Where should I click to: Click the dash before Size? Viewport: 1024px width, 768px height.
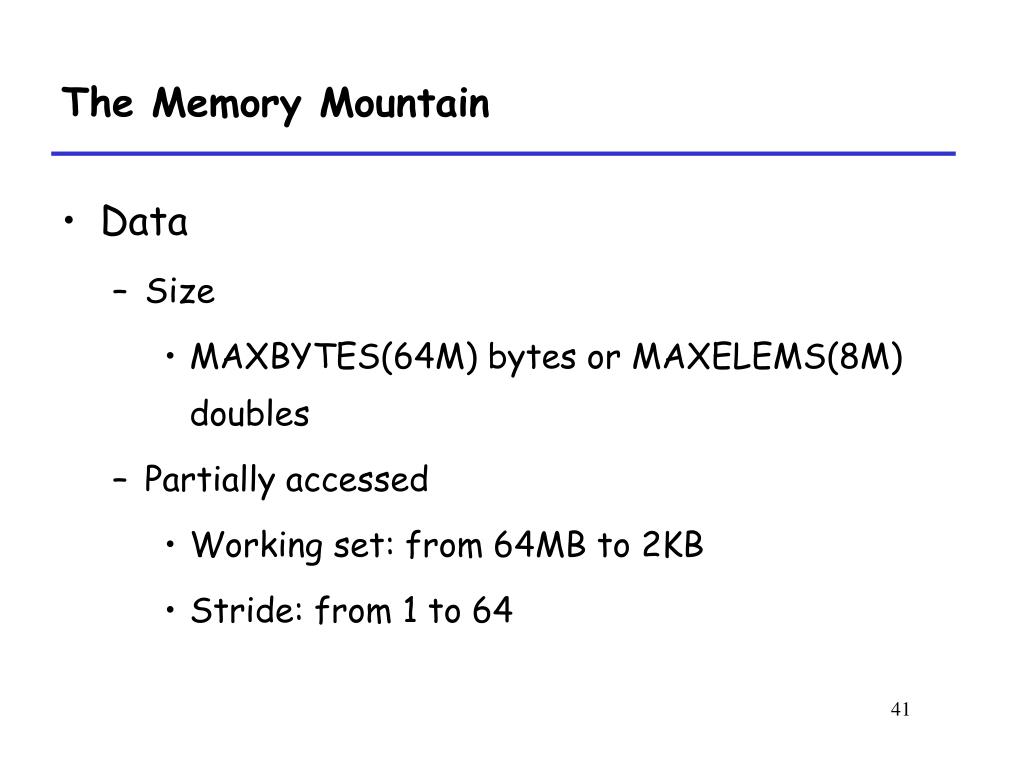point(120,291)
